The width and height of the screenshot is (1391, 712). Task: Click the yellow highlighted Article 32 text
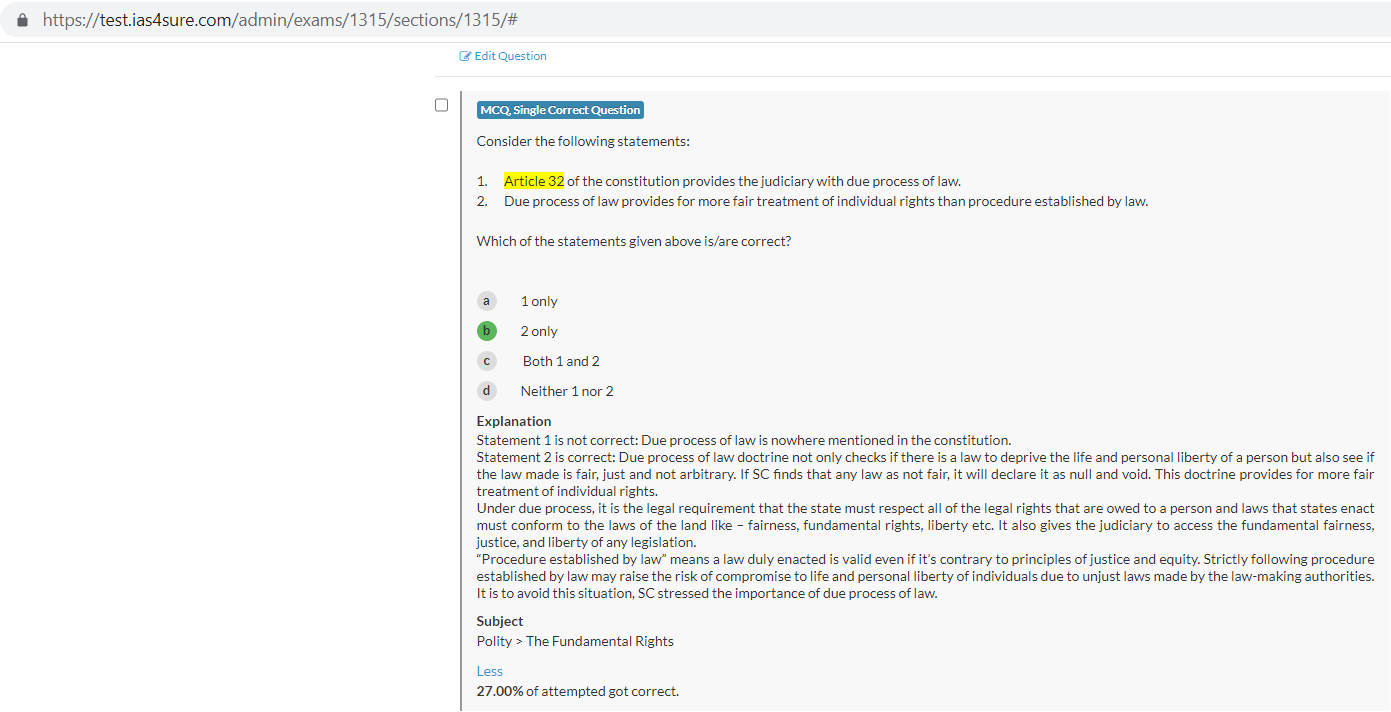point(534,181)
